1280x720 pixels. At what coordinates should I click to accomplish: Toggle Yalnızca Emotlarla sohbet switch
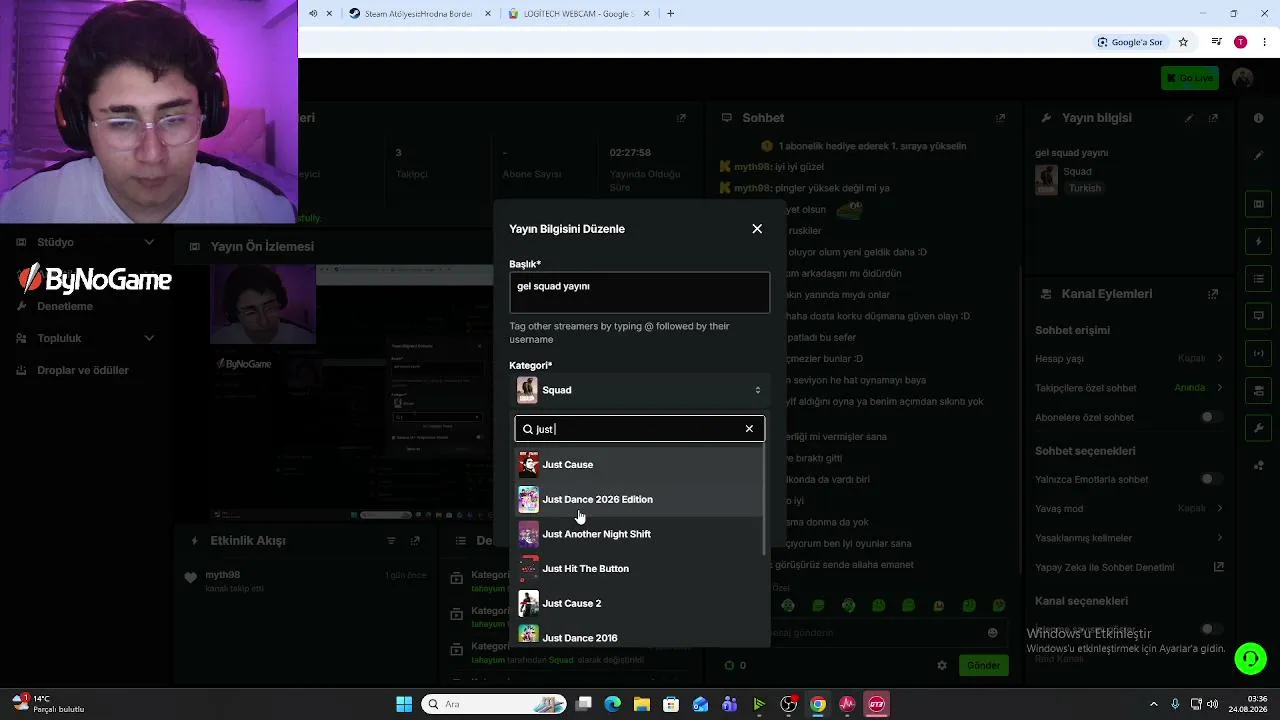click(1212, 479)
